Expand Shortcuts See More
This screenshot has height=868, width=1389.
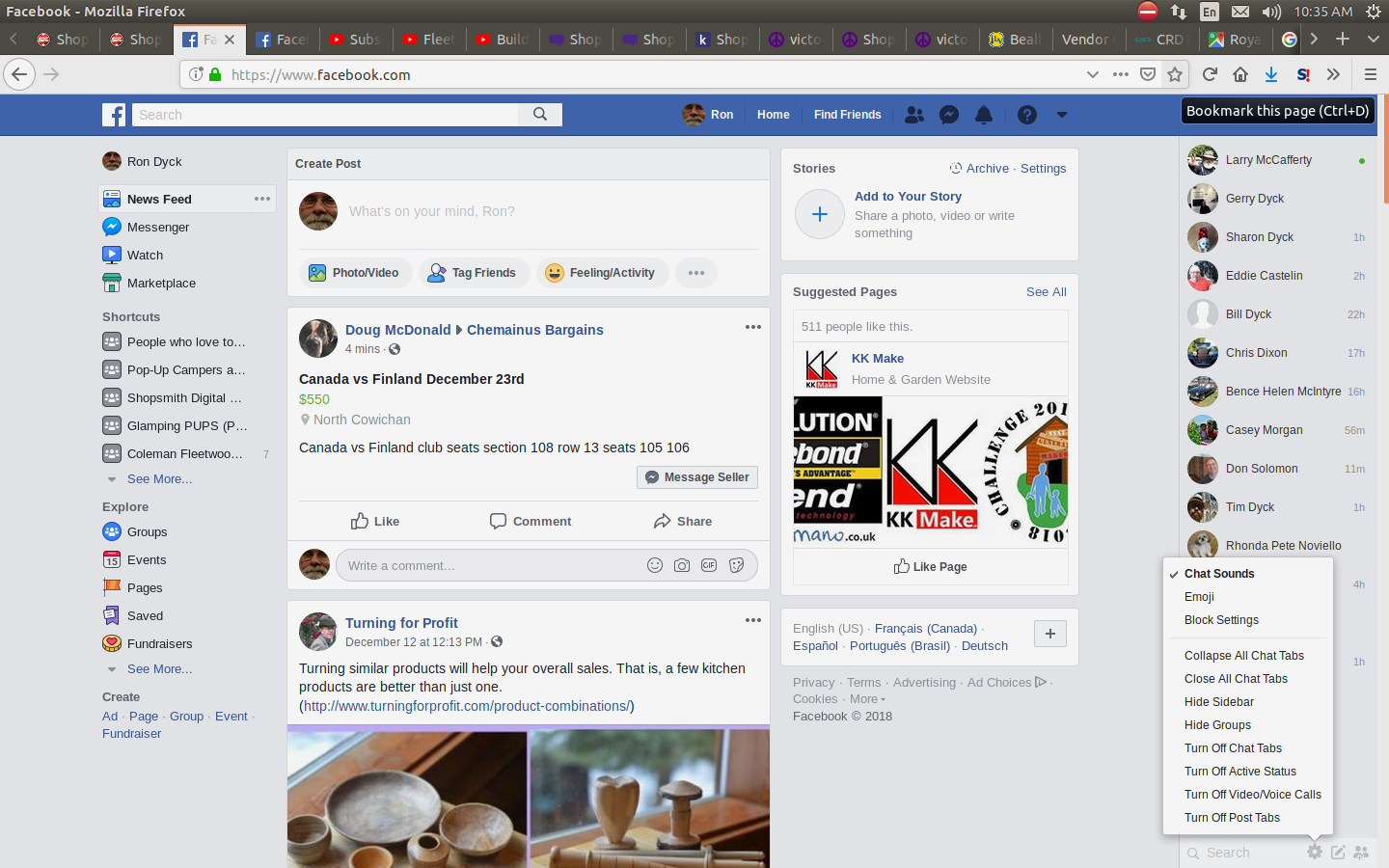pos(159,478)
